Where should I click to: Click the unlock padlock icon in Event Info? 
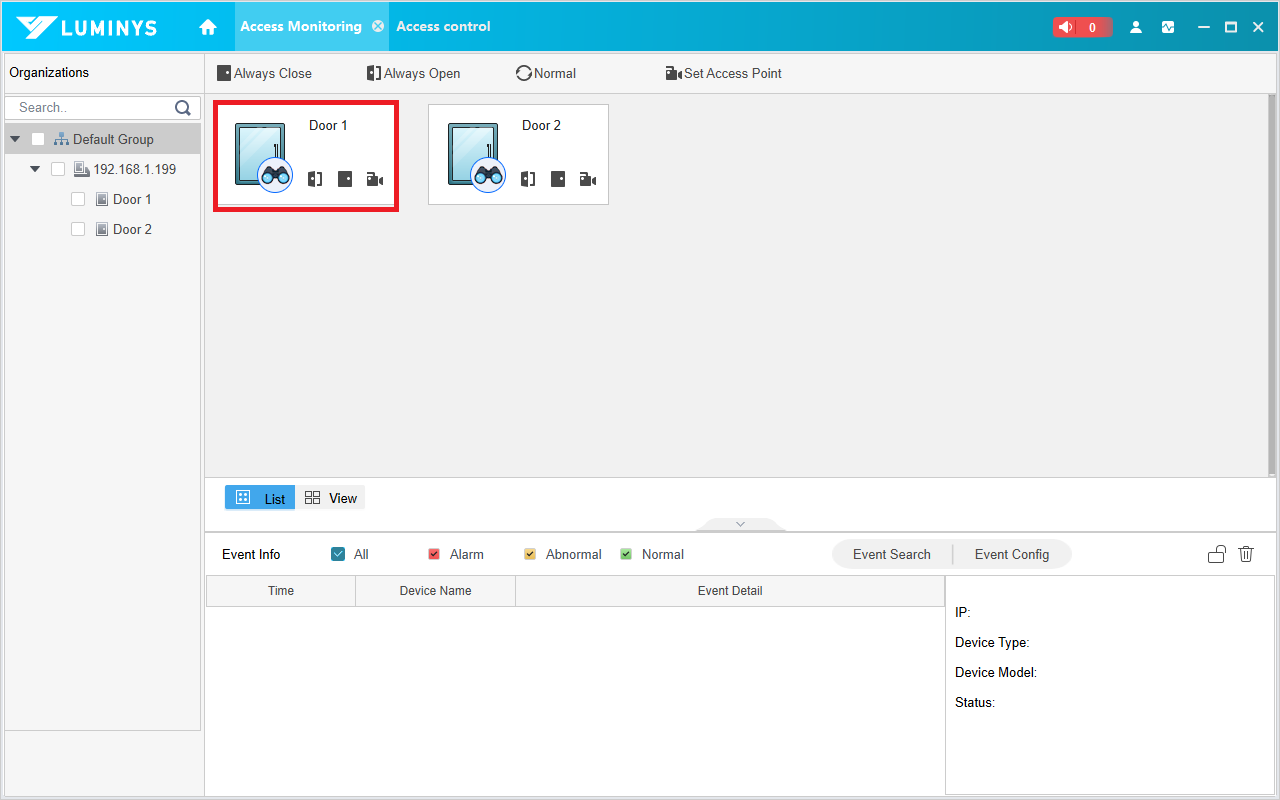tap(1216, 554)
